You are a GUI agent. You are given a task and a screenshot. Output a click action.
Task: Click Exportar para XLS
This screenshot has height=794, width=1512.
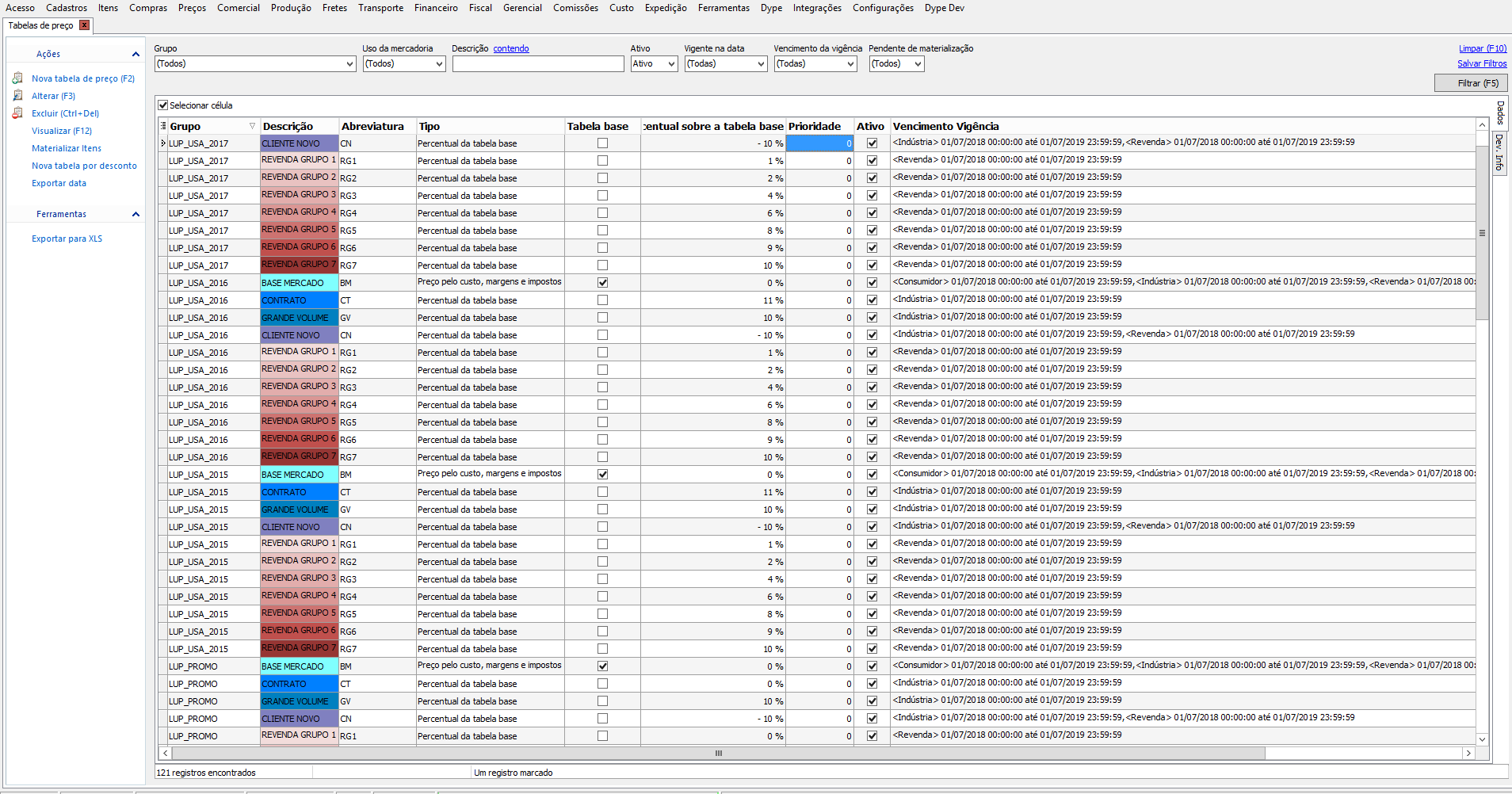point(67,239)
